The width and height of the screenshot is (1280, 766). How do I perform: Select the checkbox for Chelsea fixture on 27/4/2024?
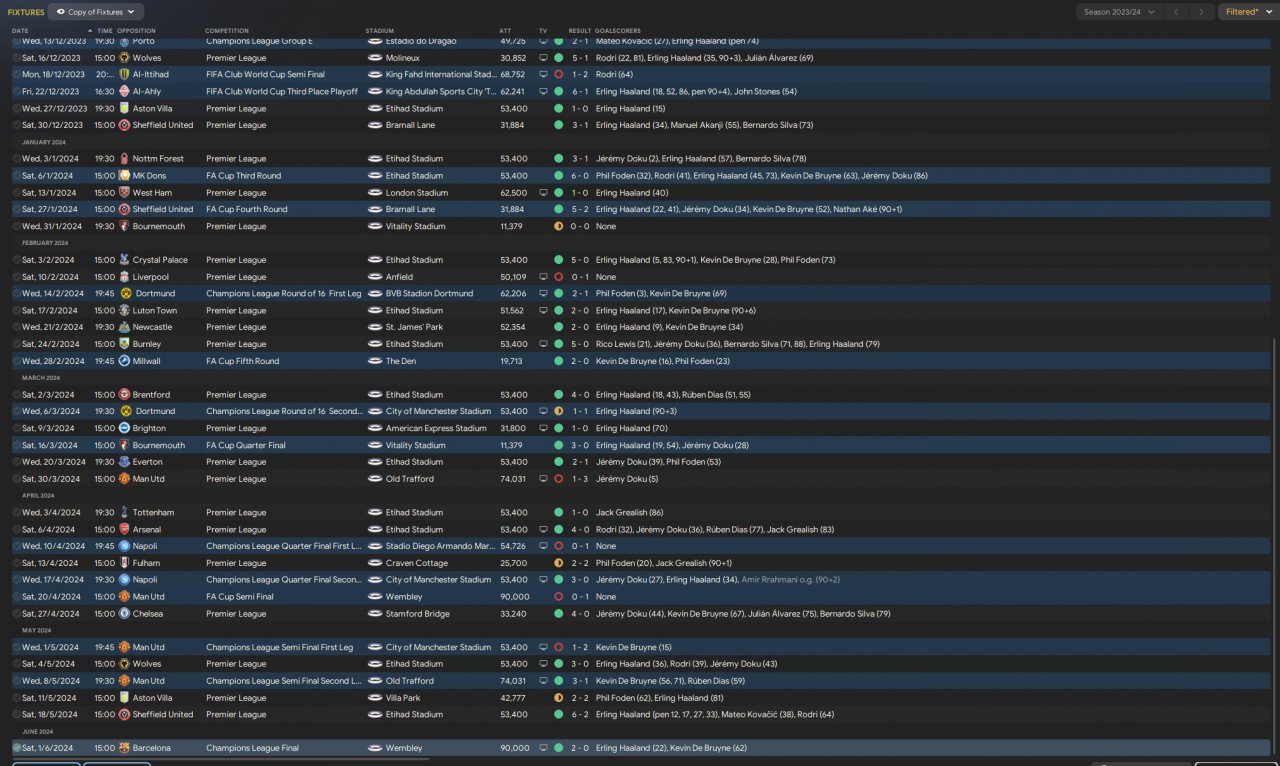17,614
